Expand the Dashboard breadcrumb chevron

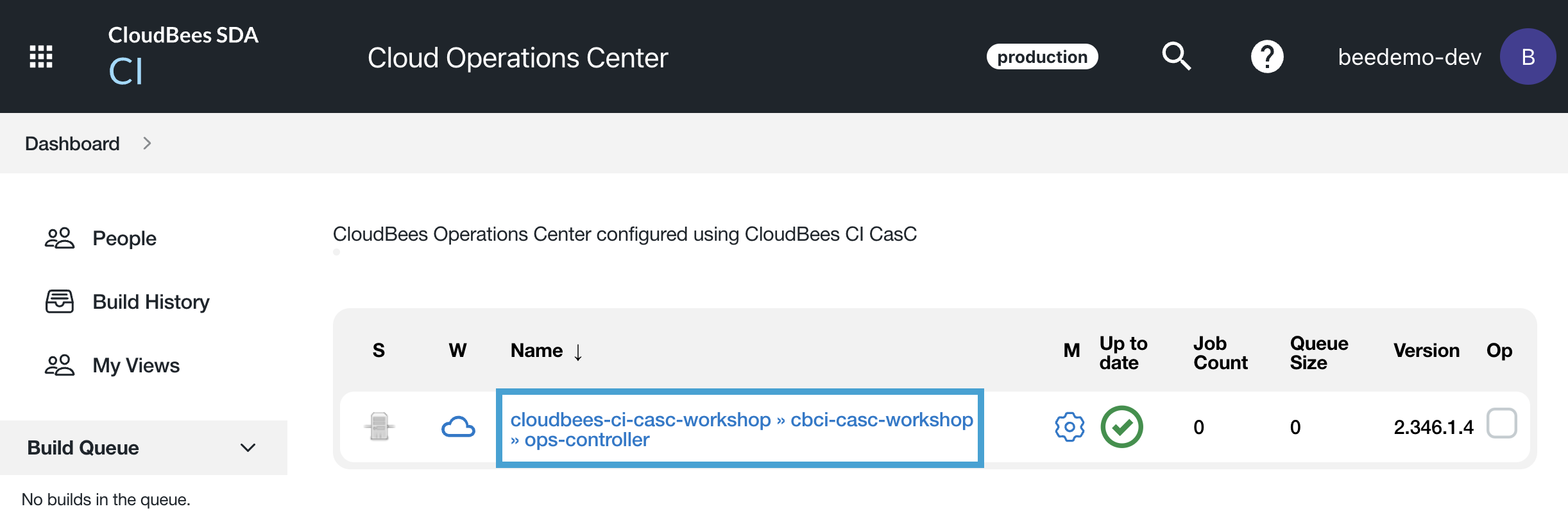[147, 143]
